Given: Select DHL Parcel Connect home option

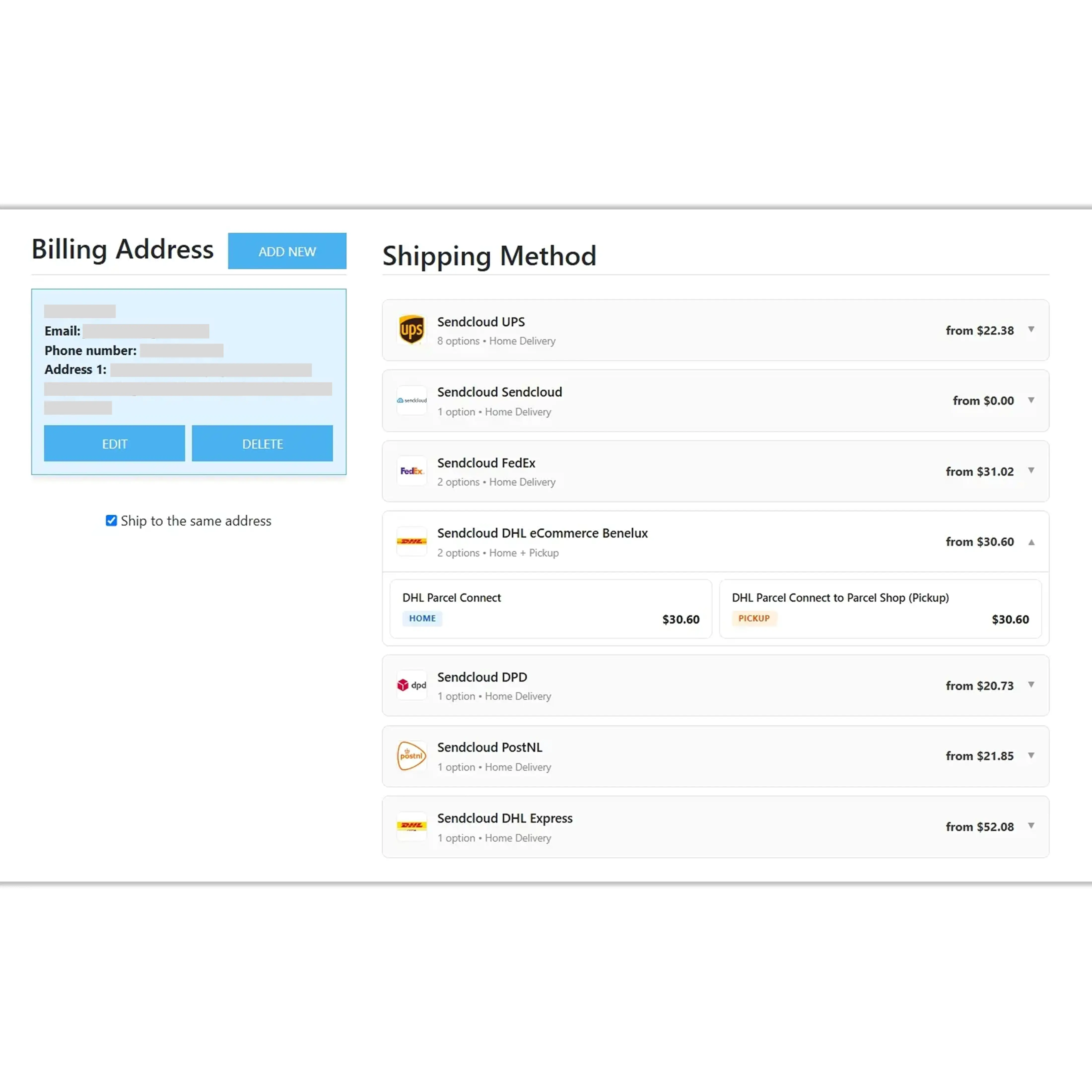Looking at the screenshot, I should click(550, 609).
